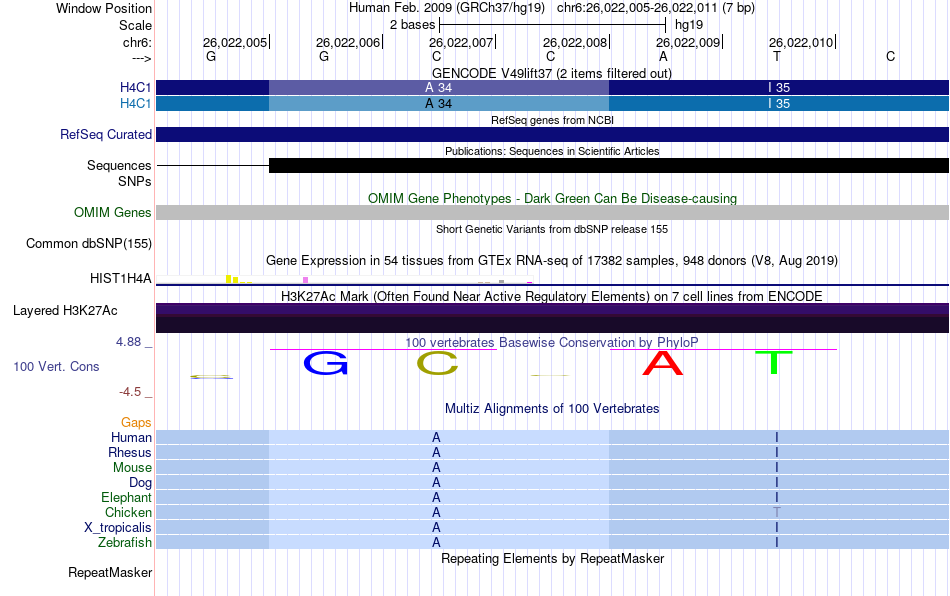Click the dark blue H4C1 gene label
This screenshot has width=950, height=596.
point(135,87)
